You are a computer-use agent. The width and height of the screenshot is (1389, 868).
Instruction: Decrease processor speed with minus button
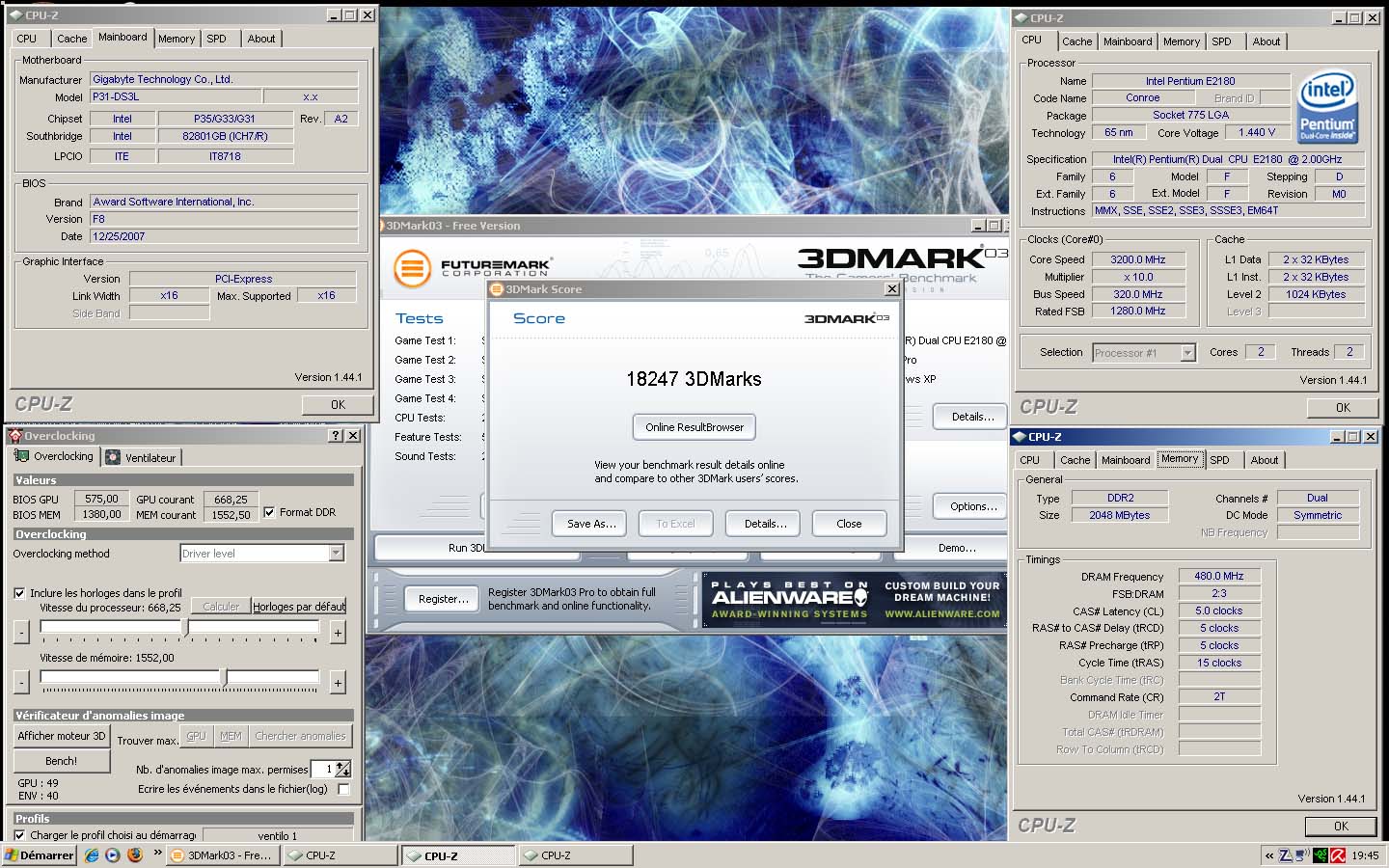click(21, 632)
